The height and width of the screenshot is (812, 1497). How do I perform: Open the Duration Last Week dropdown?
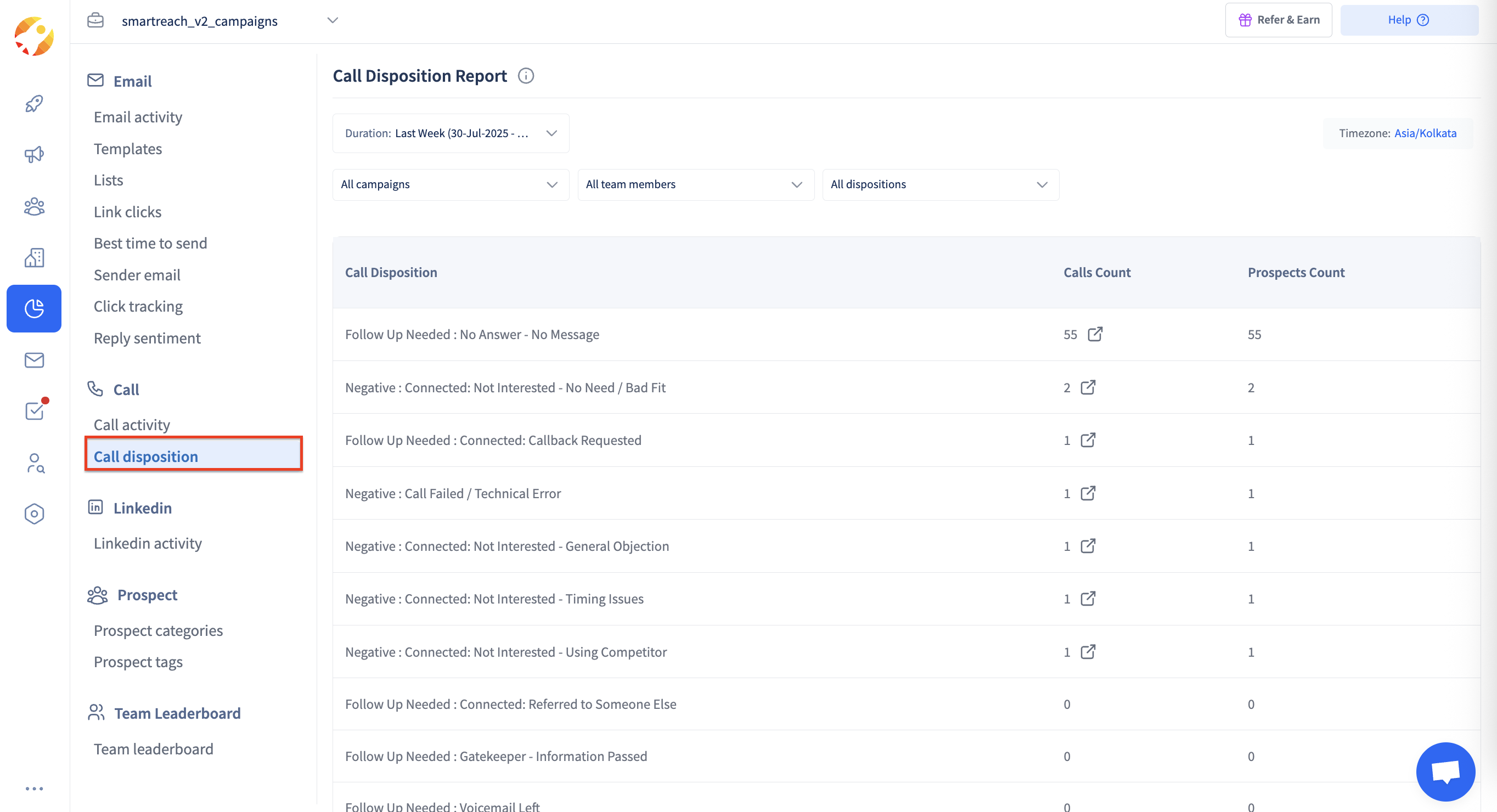pos(451,133)
